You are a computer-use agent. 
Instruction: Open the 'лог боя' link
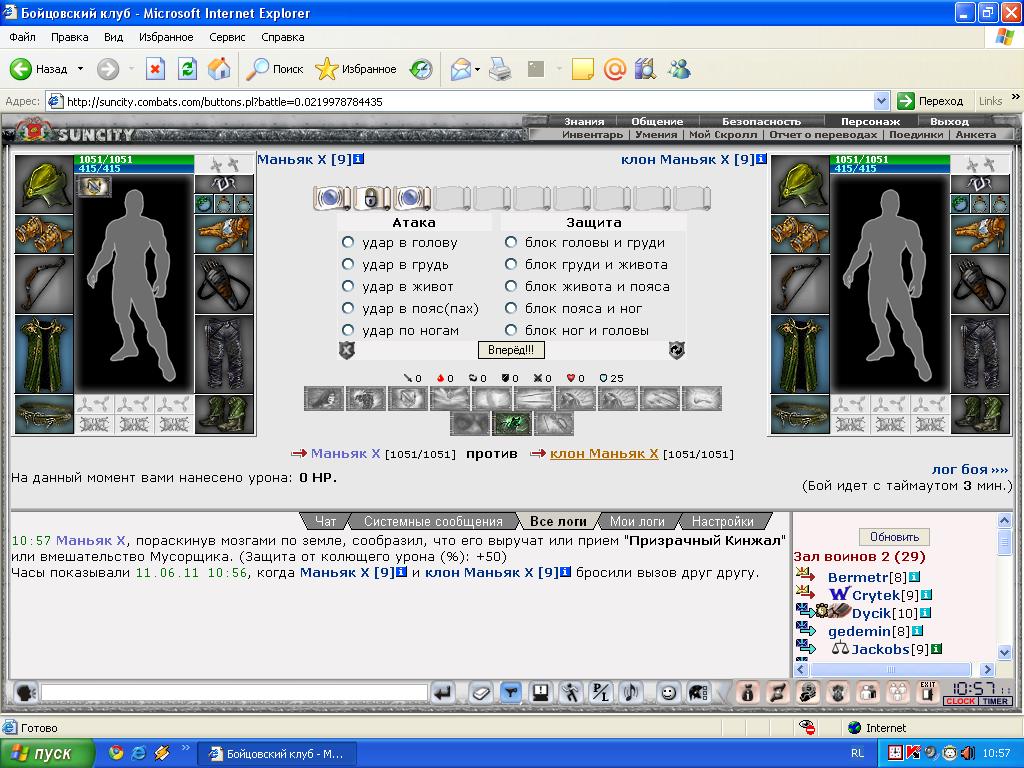click(970, 470)
